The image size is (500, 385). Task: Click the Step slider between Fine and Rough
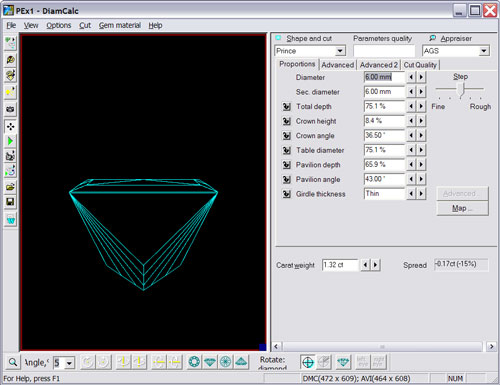click(x=461, y=90)
